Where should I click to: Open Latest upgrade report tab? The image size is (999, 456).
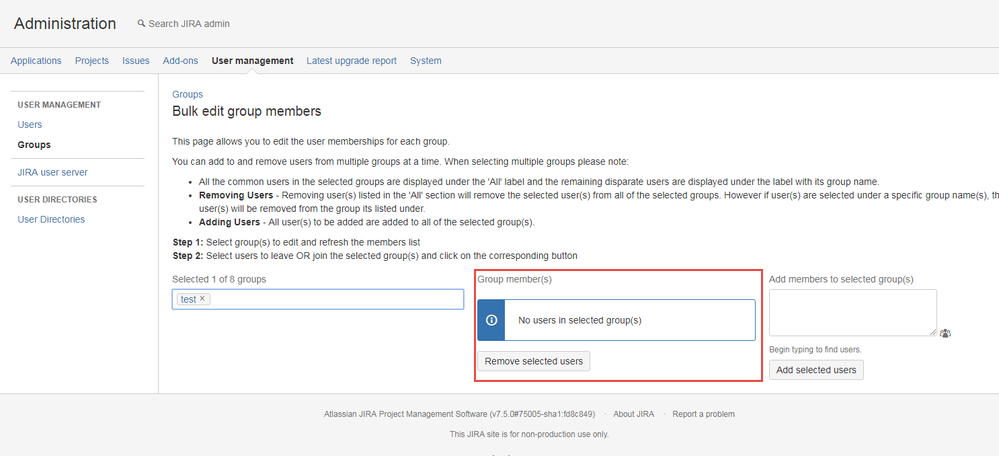[352, 61]
